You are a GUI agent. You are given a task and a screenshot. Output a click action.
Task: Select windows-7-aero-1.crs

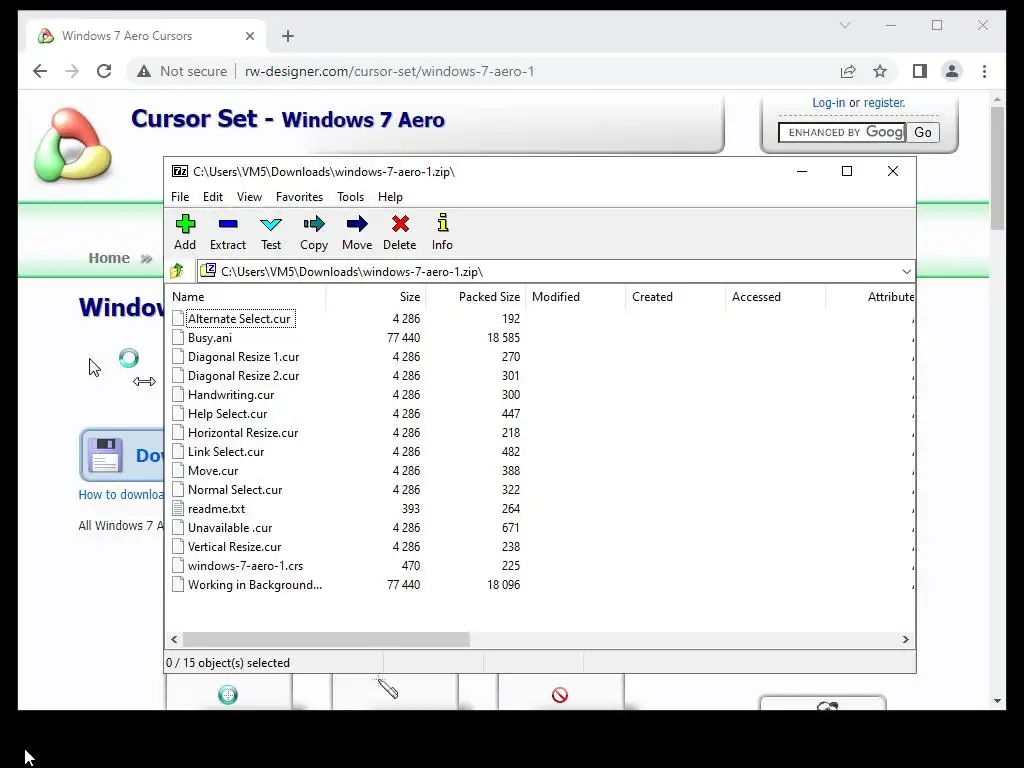(x=246, y=565)
